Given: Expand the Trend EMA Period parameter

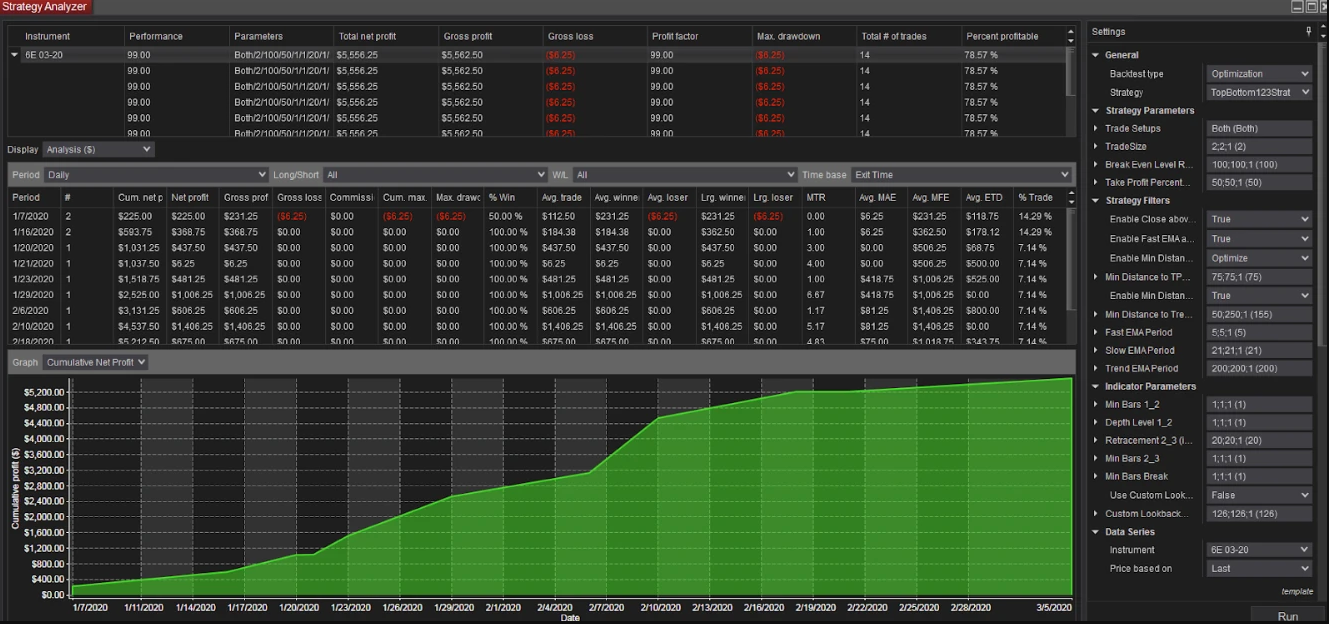Looking at the screenshot, I should 1097,368.
